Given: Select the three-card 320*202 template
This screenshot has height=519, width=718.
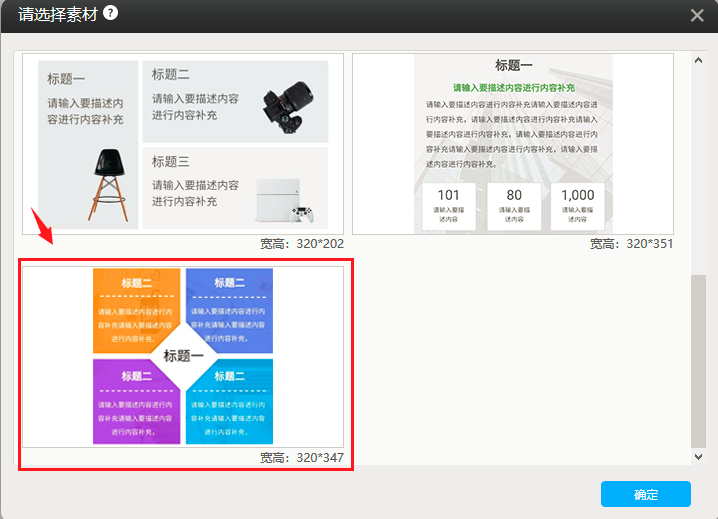Looking at the screenshot, I should click(183, 144).
